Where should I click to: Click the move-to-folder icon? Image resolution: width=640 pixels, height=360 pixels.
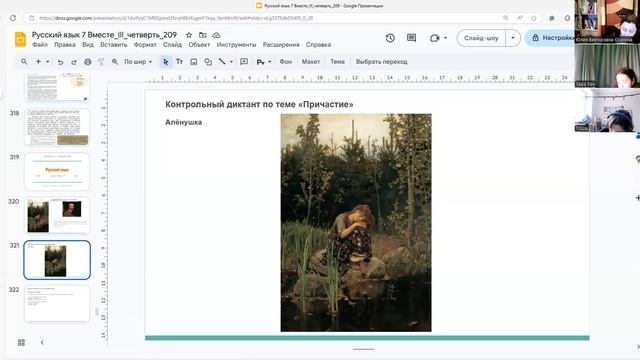202,35
